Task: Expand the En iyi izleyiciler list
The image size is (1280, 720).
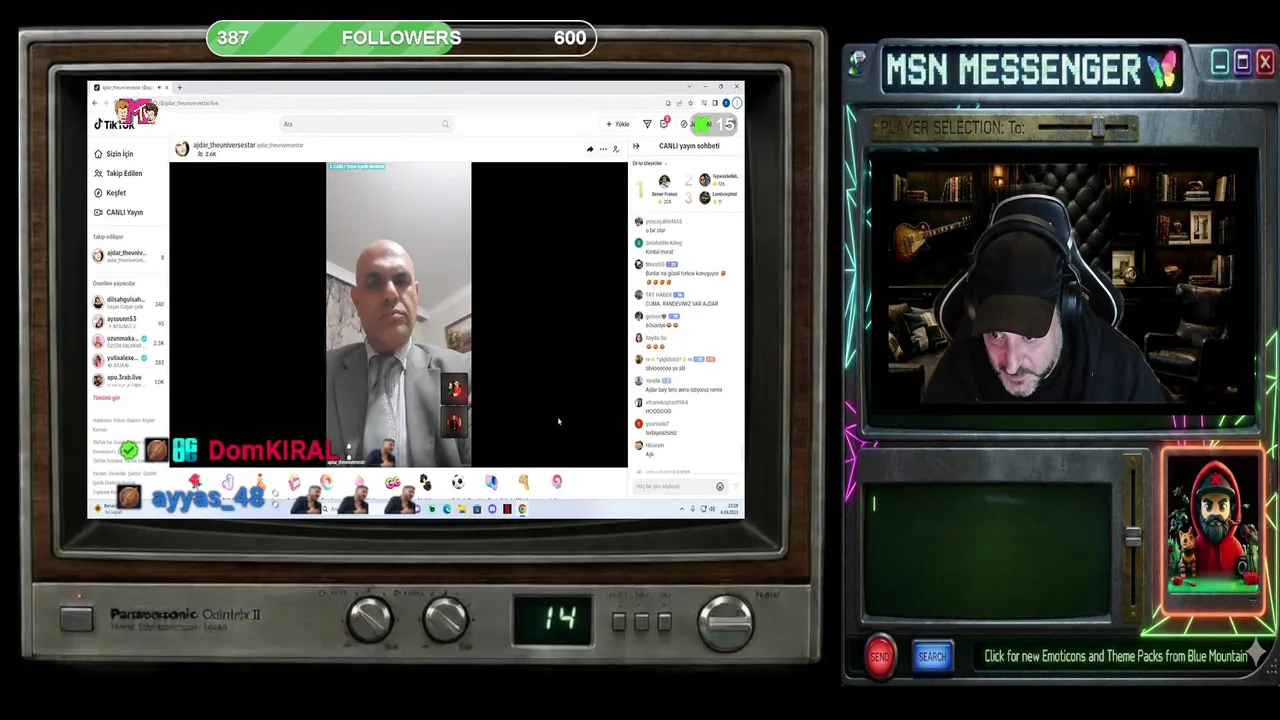Action: pyautogui.click(x=649, y=163)
